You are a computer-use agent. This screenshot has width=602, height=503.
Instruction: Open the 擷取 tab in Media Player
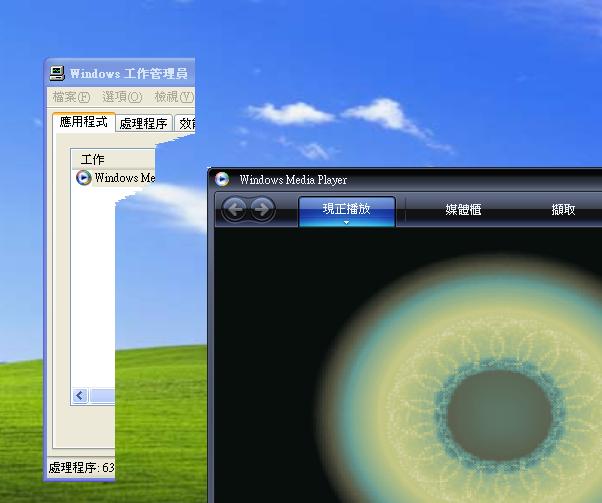[563, 210]
